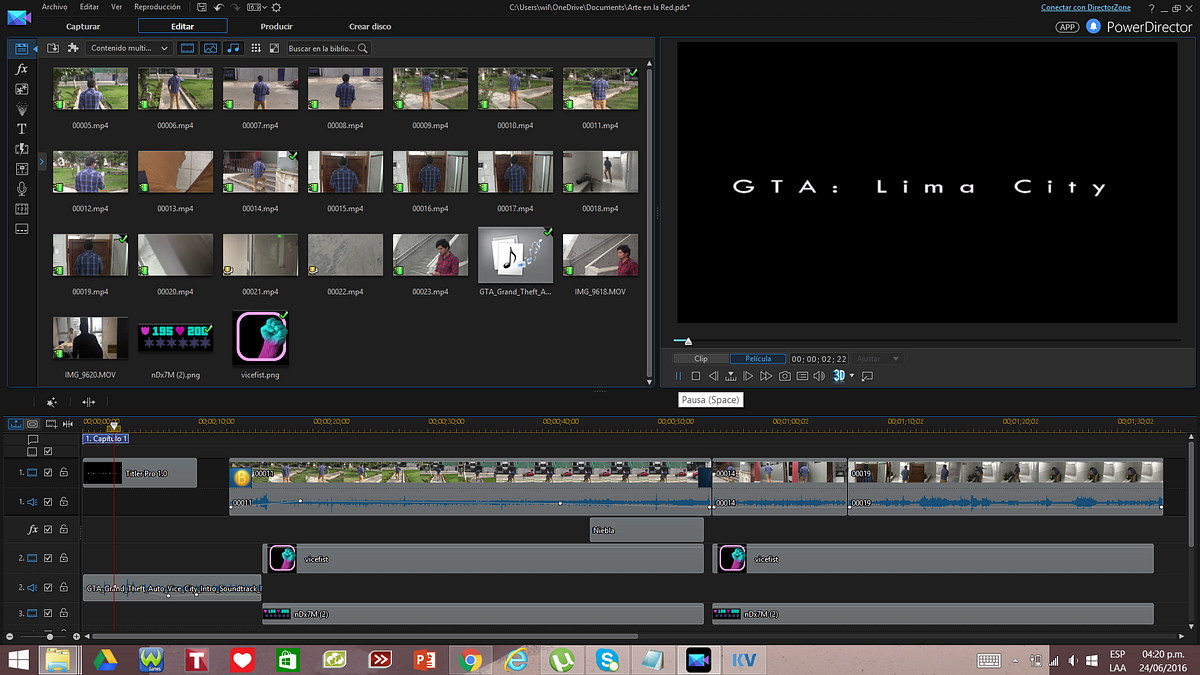The height and width of the screenshot is (675, 1200).
Task: Lock the fx track
Action: pyautogui.click(x=63, y=529)
